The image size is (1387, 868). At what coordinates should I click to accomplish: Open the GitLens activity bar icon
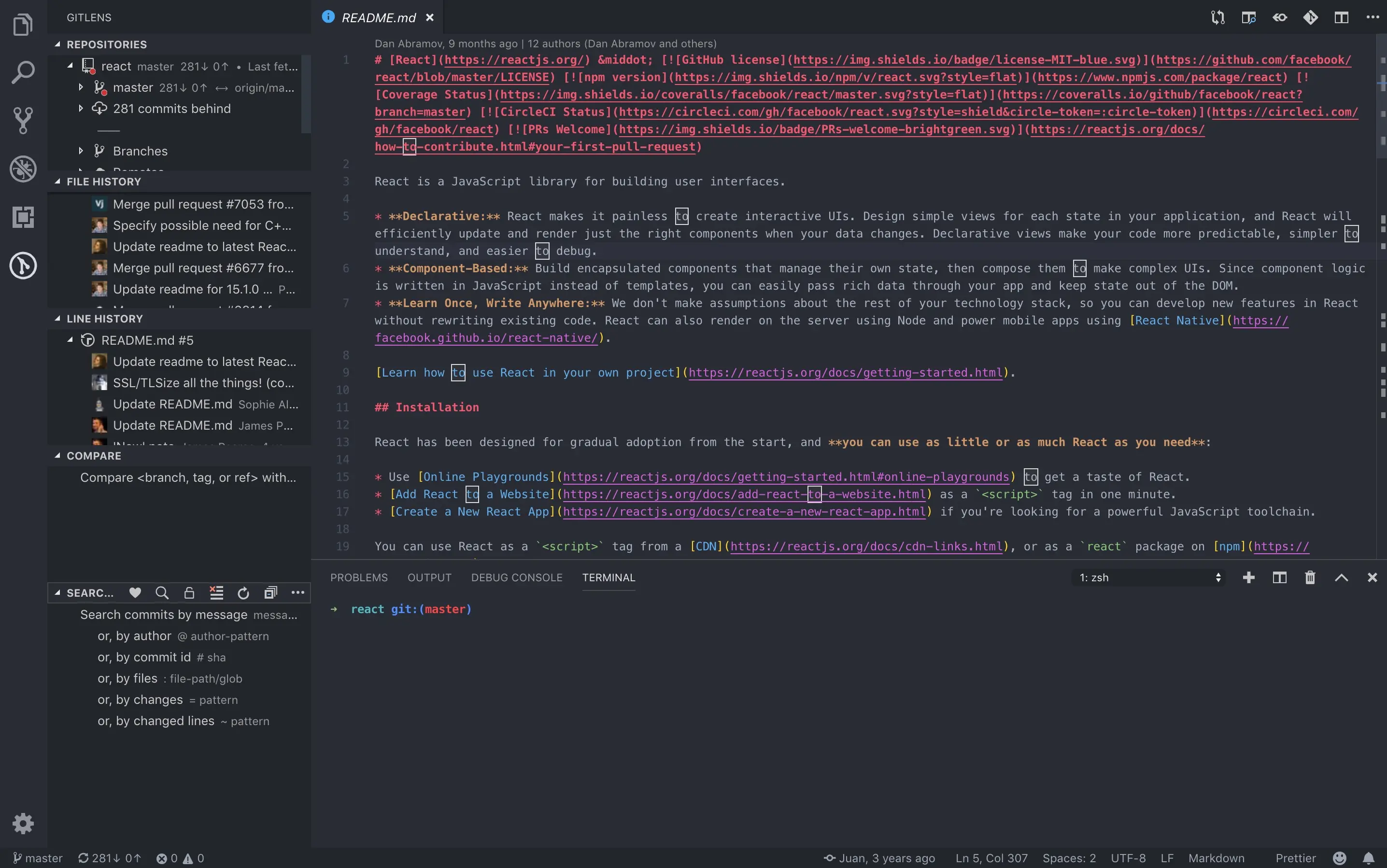pos(23,266)
